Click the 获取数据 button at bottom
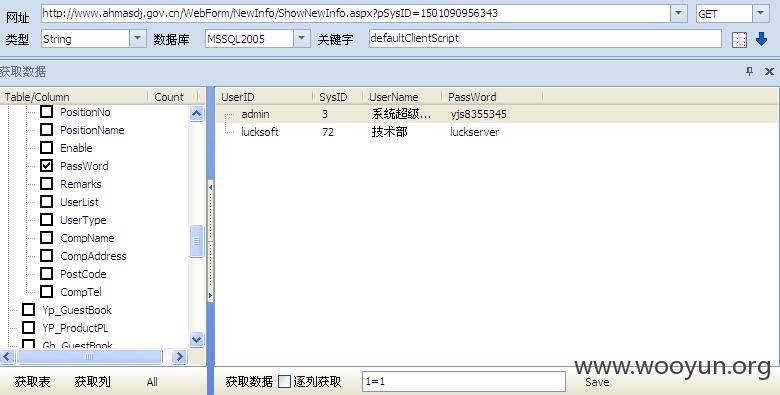This screenshot has width=780, height=395. click(x=249, y=382)
